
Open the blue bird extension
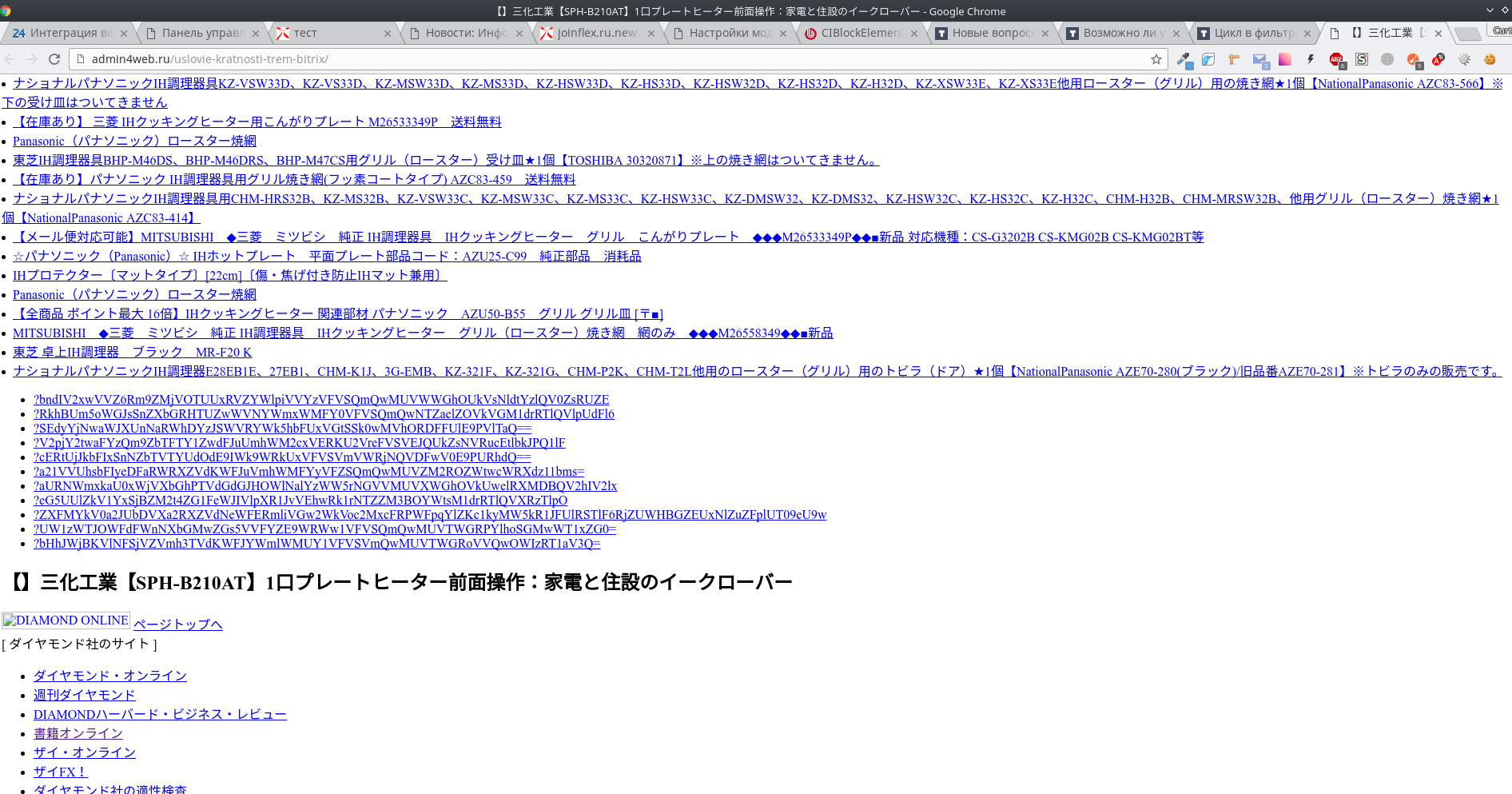1208,59
